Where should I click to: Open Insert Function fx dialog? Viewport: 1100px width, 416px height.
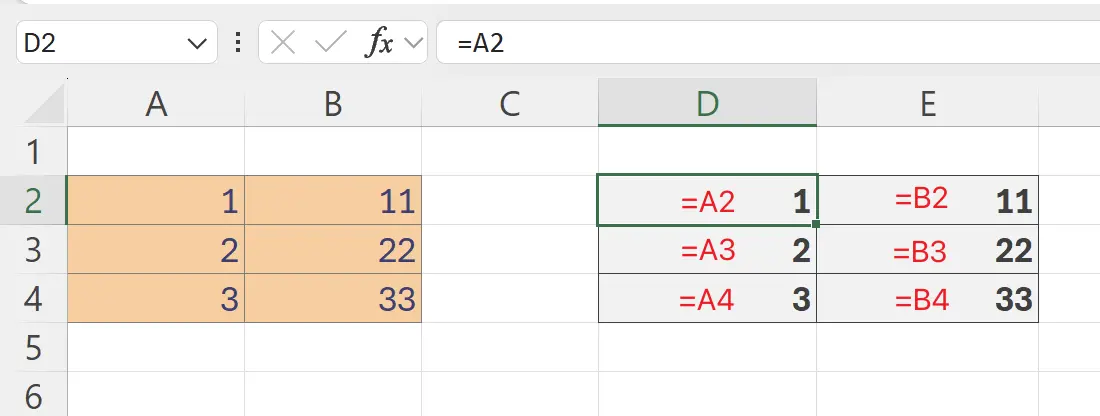[378, 43]
